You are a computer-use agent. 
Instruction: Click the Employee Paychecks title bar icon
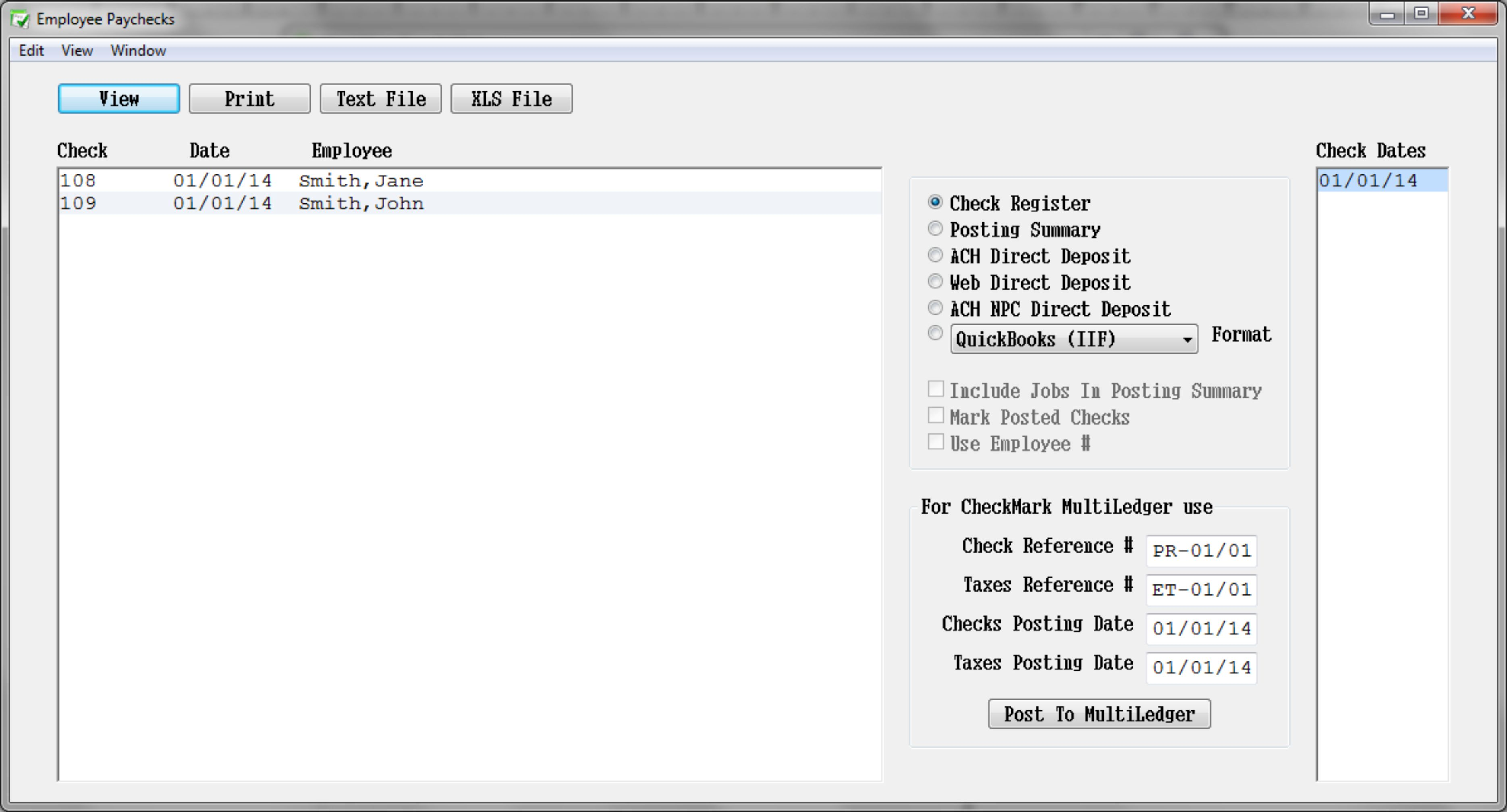20,19
